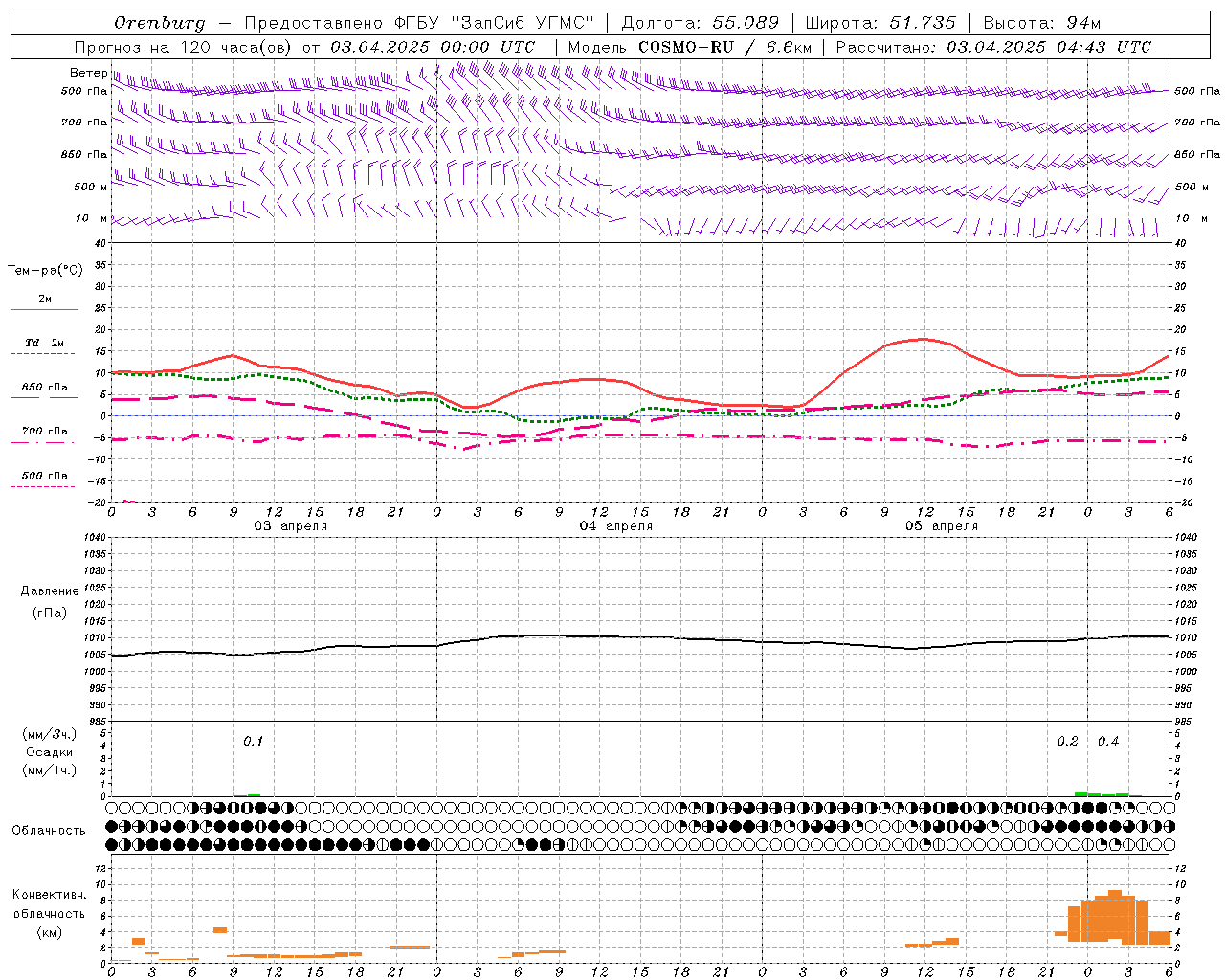This screenshot has width=1225, height=980.
Task: Click the 850 гПа temperature legend entry
Action: point(44,388)
